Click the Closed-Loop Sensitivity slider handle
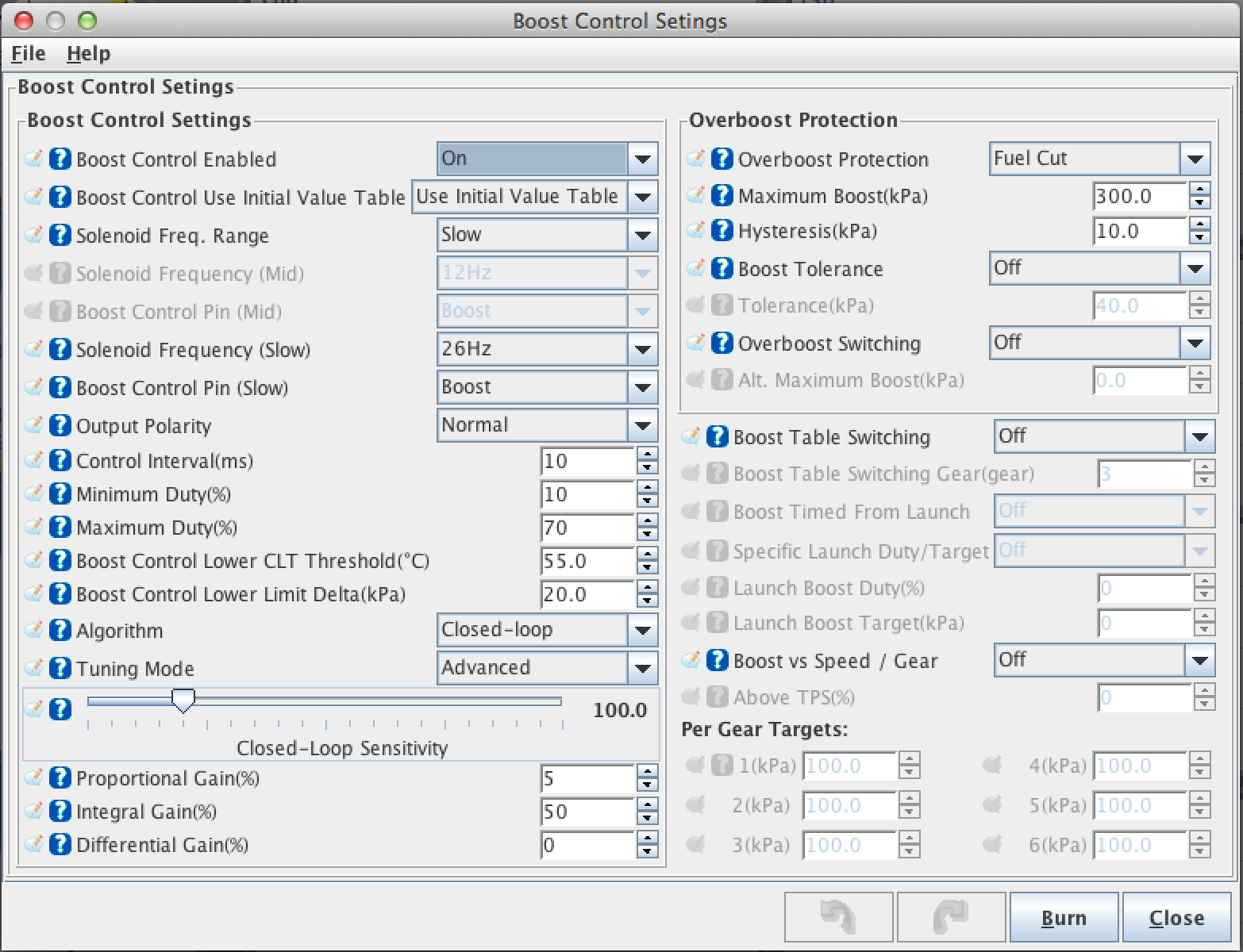 (183, 701)
